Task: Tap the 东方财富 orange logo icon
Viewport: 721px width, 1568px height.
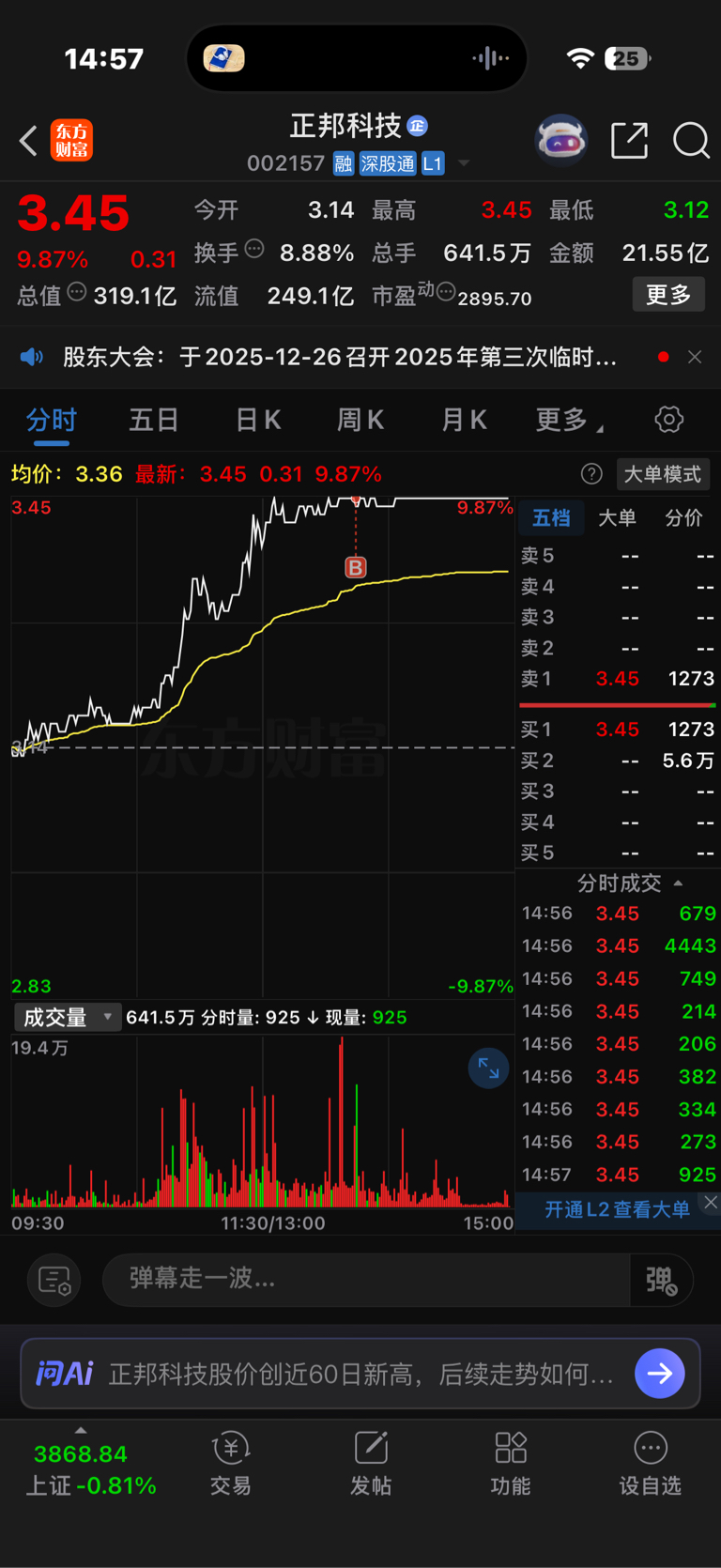Action: tap(71, 141)
